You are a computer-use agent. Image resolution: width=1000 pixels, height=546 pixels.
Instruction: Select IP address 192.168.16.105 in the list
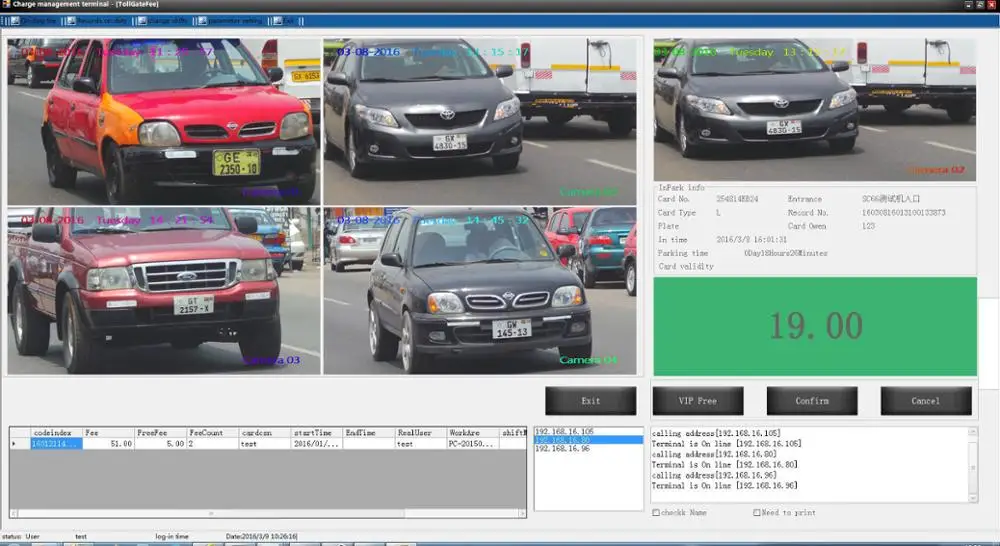pos(563,431)
